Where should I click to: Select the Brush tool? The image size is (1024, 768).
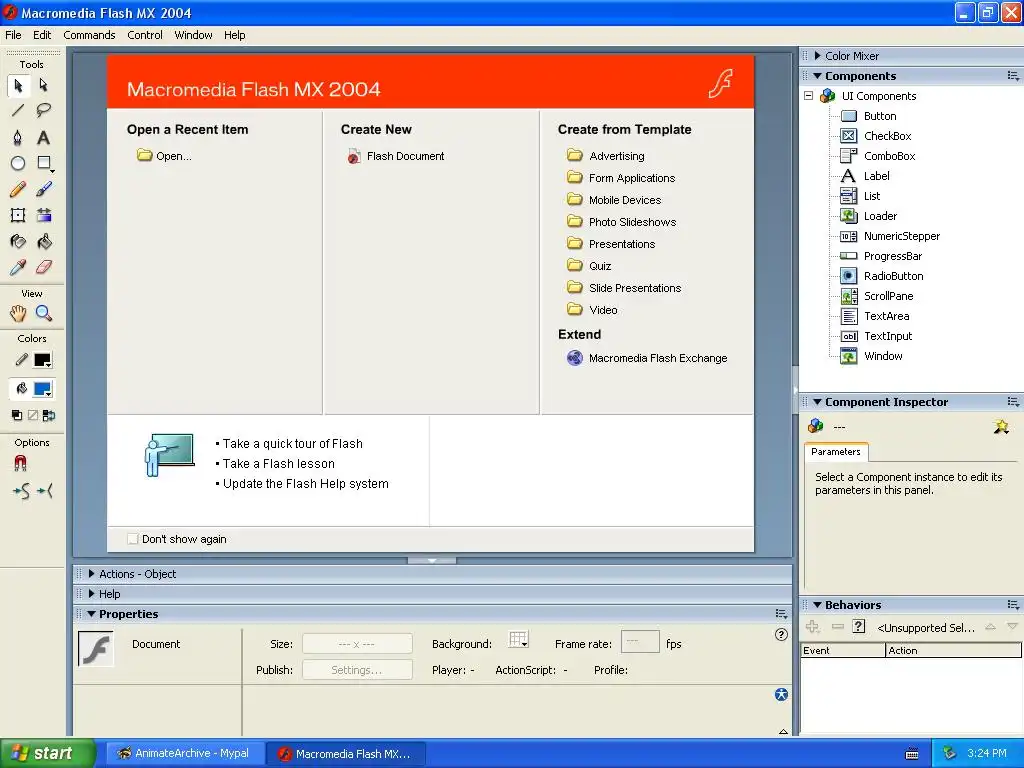point(44,189)
